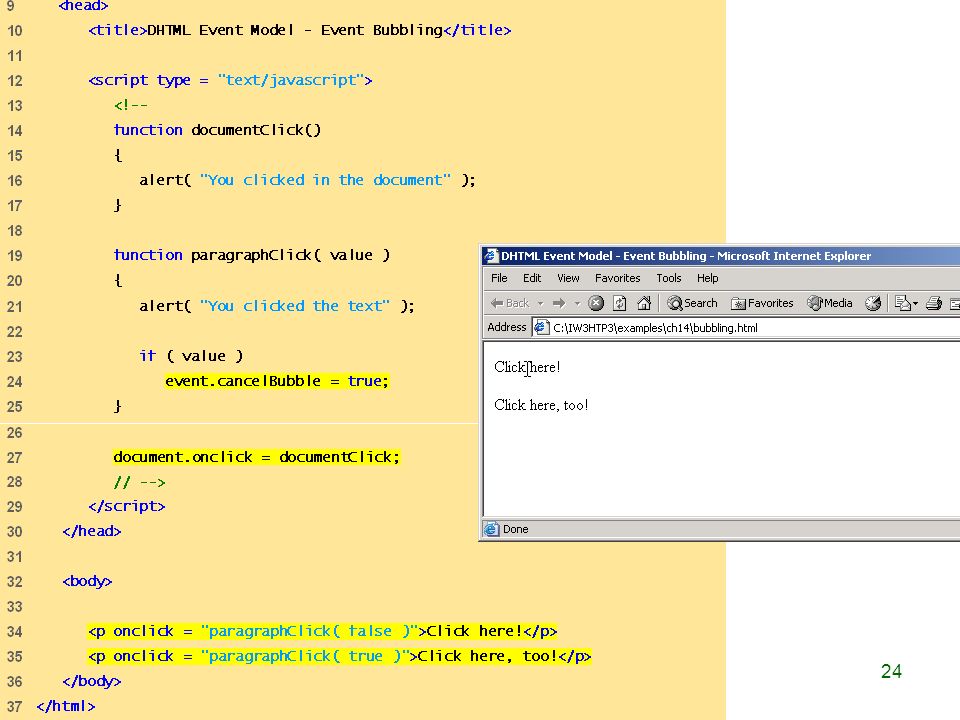Image resolution: width=960 pixels, height=720 pixels.
Task: Click highlighted event.cancelBubble = true line
Action: click(x=277, y=381)
